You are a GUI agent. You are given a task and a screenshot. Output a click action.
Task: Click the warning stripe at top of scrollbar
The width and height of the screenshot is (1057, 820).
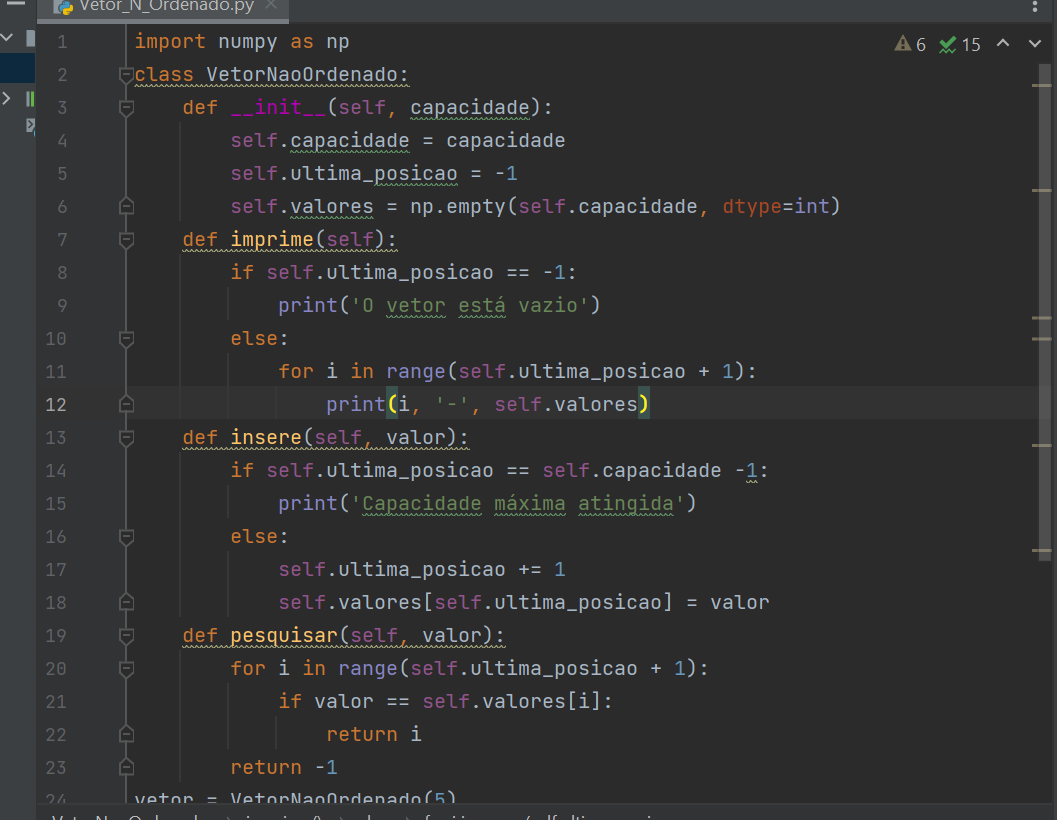(x=1041, y=86)
